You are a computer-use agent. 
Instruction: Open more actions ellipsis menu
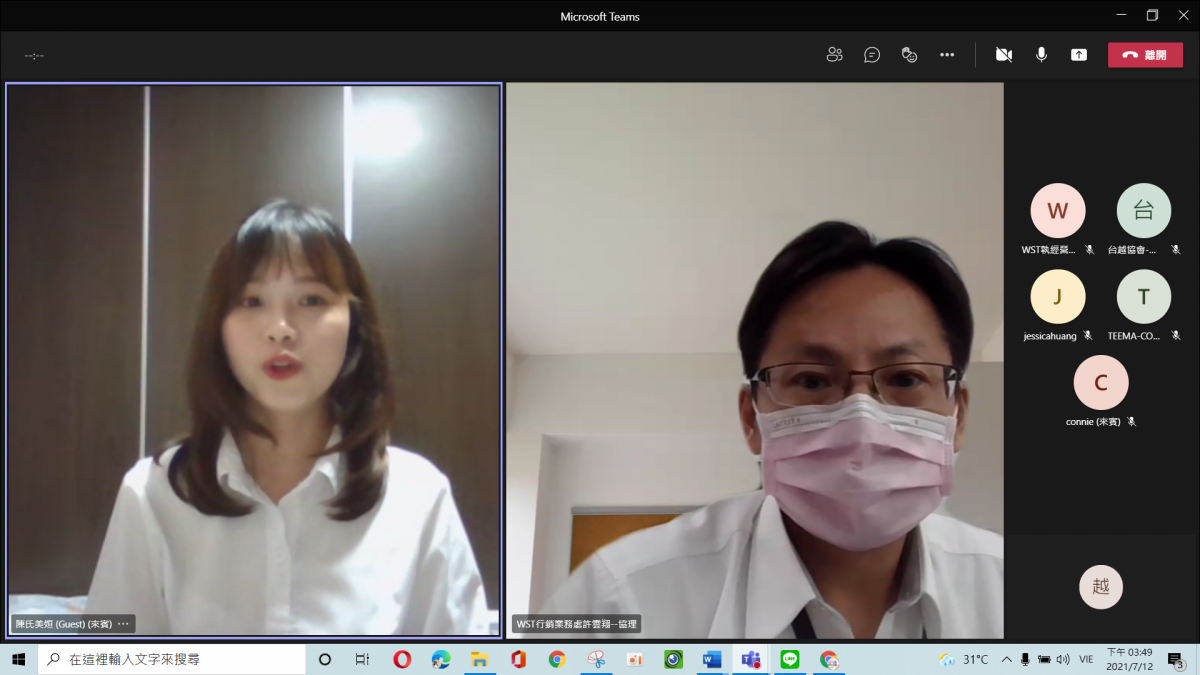pyautogui.click(x=947, y=55)
